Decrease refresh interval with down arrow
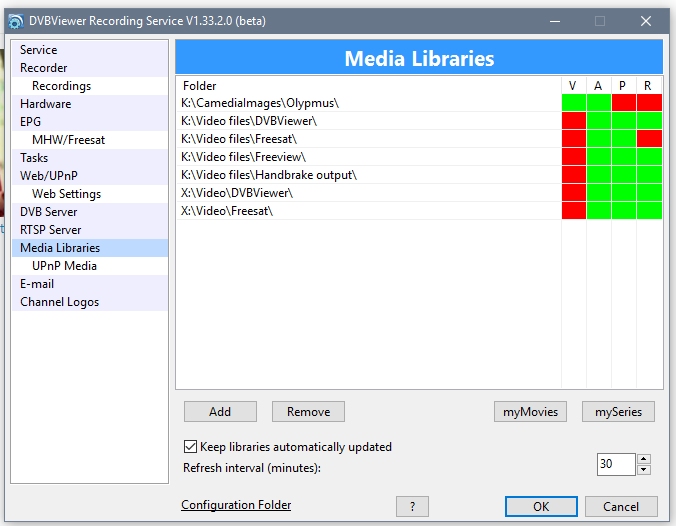 click(x=644, y=470)
